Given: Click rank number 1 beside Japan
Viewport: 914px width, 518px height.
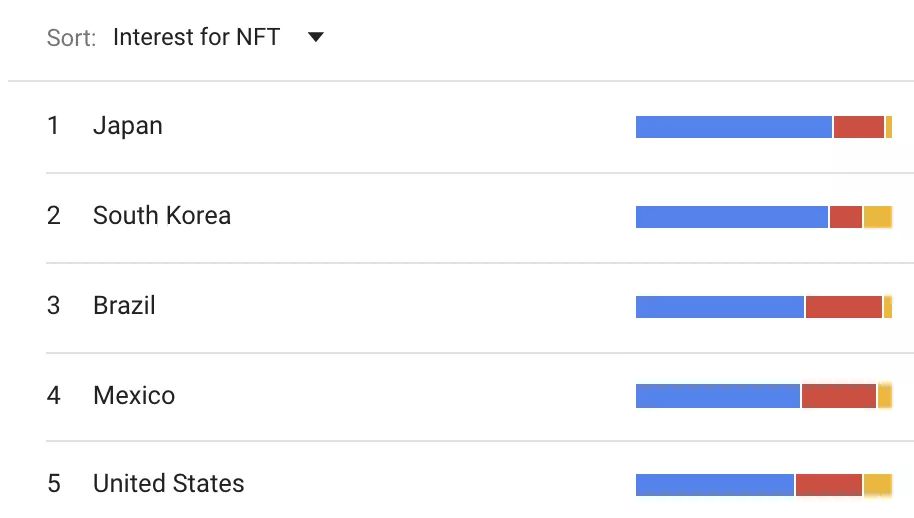Looking at the screenshot, I should point(53,126).
